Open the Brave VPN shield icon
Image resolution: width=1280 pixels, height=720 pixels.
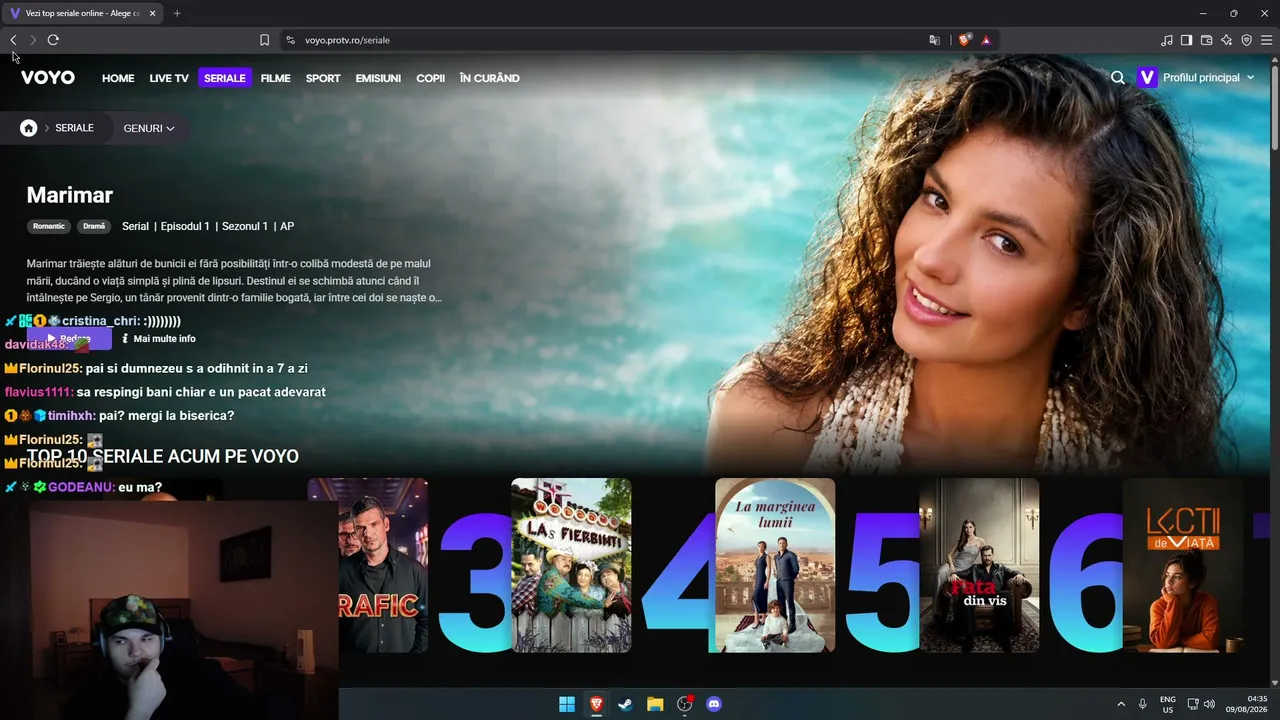[x=1246, y=40]
